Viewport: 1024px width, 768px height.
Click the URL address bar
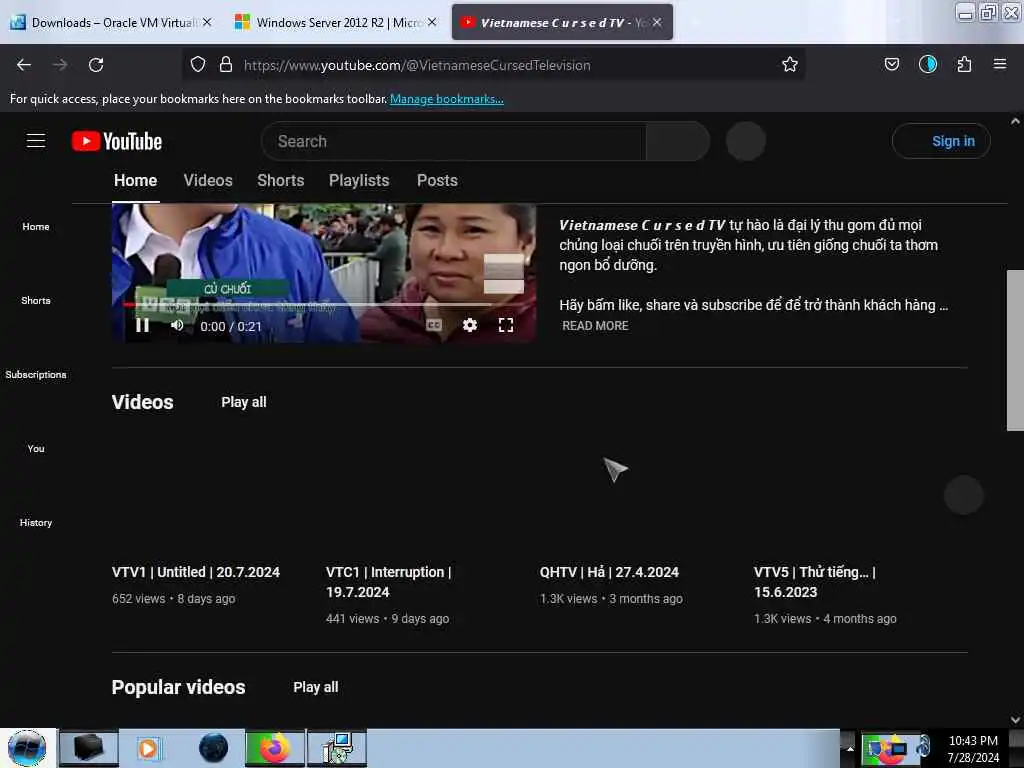[x=493, y=65]
